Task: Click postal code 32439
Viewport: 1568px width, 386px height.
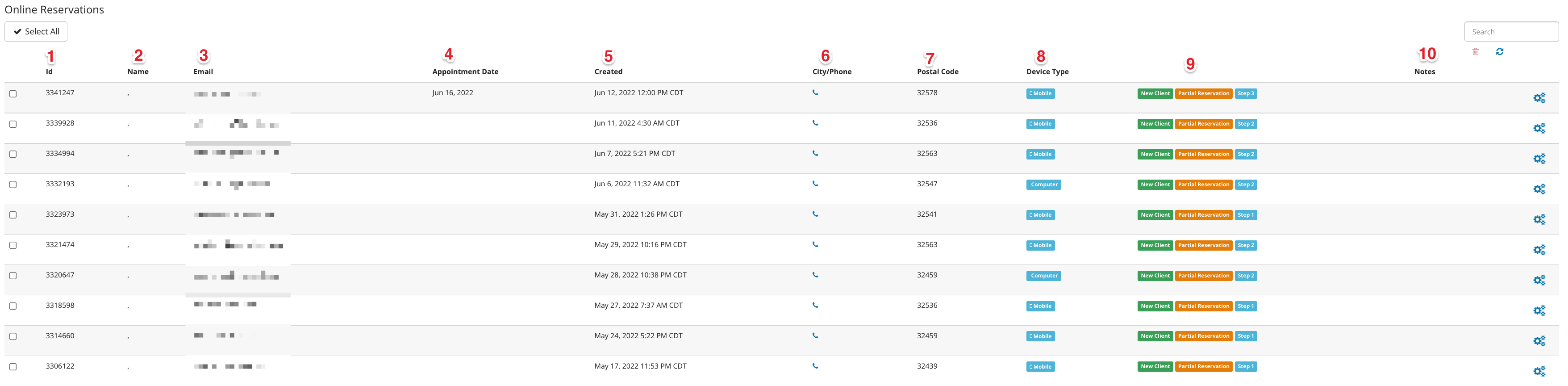Action: [927, 366]
